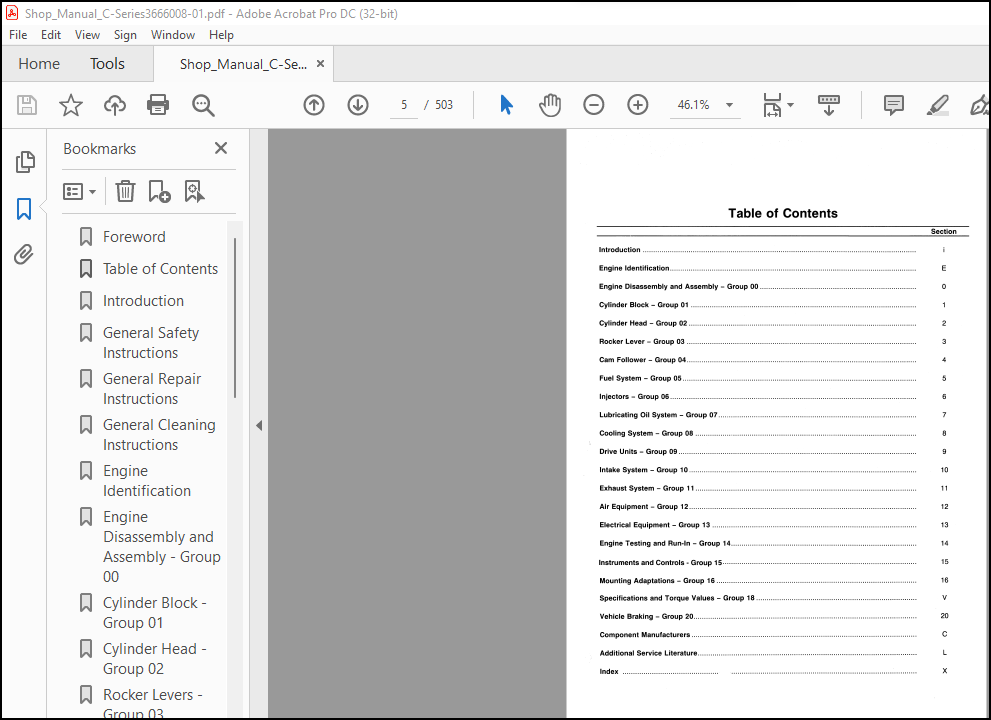Click 'Vehicle Braking – Group 20' entry
Image resolution: width=991 pixels, height=720 pixels.
click(x=646, y=616)
